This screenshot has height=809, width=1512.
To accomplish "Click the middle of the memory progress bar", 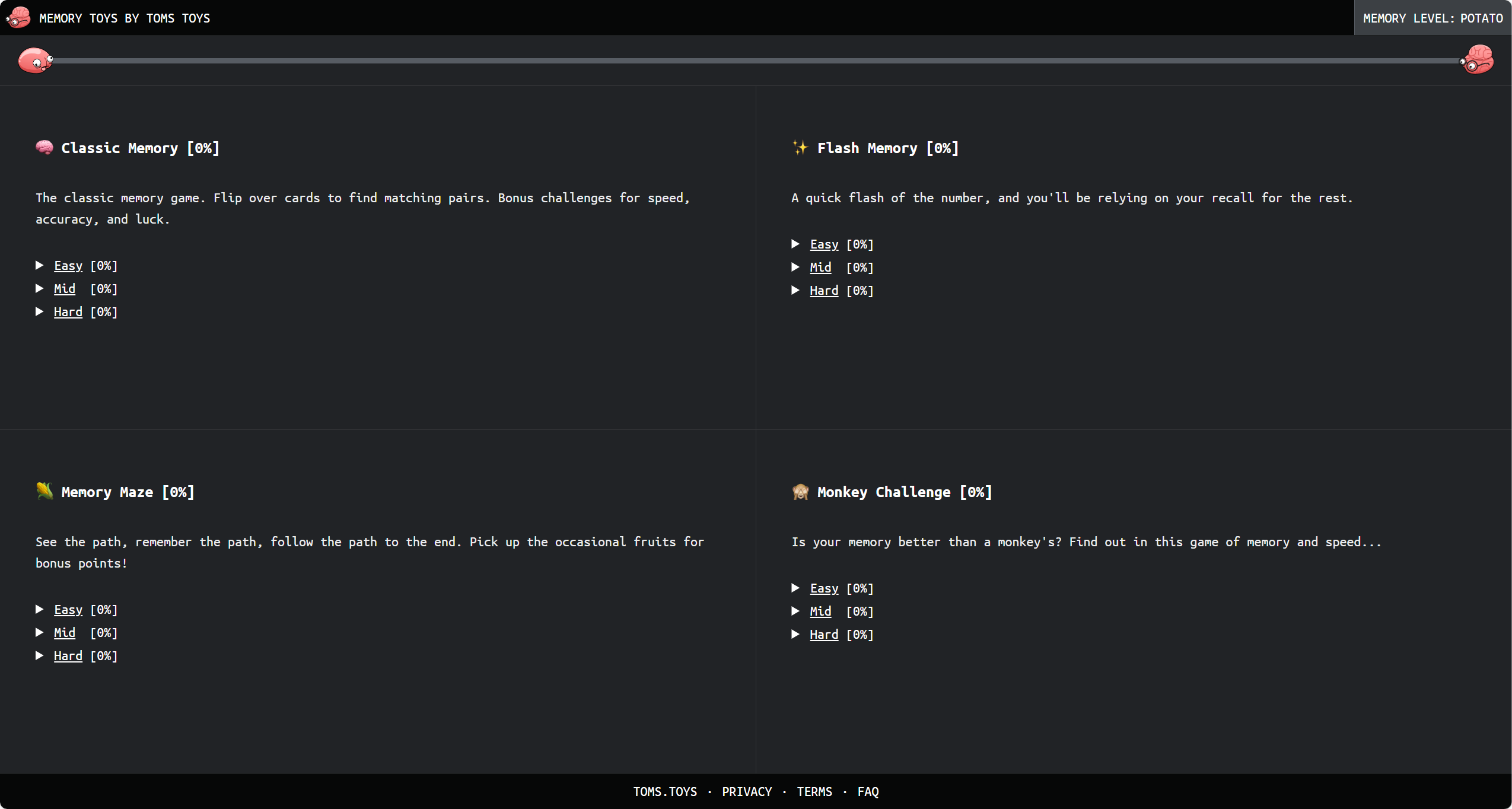I will pos(756,60).
